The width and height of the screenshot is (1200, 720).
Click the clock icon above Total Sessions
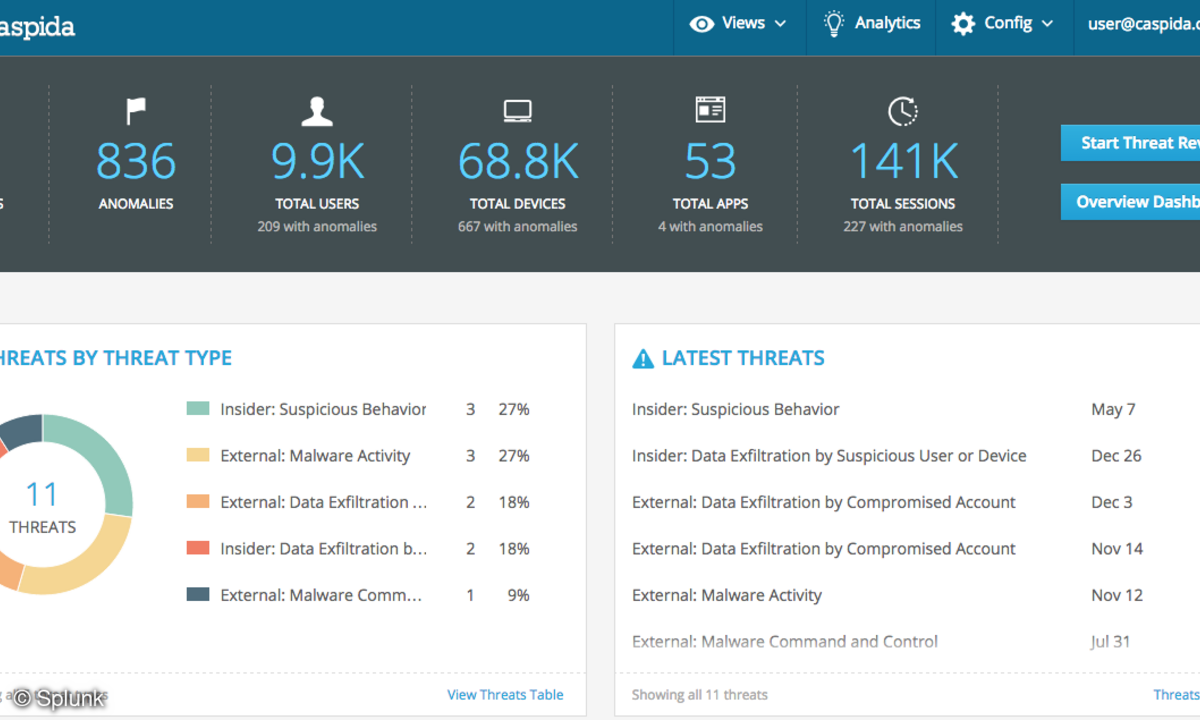click(902, 111)
